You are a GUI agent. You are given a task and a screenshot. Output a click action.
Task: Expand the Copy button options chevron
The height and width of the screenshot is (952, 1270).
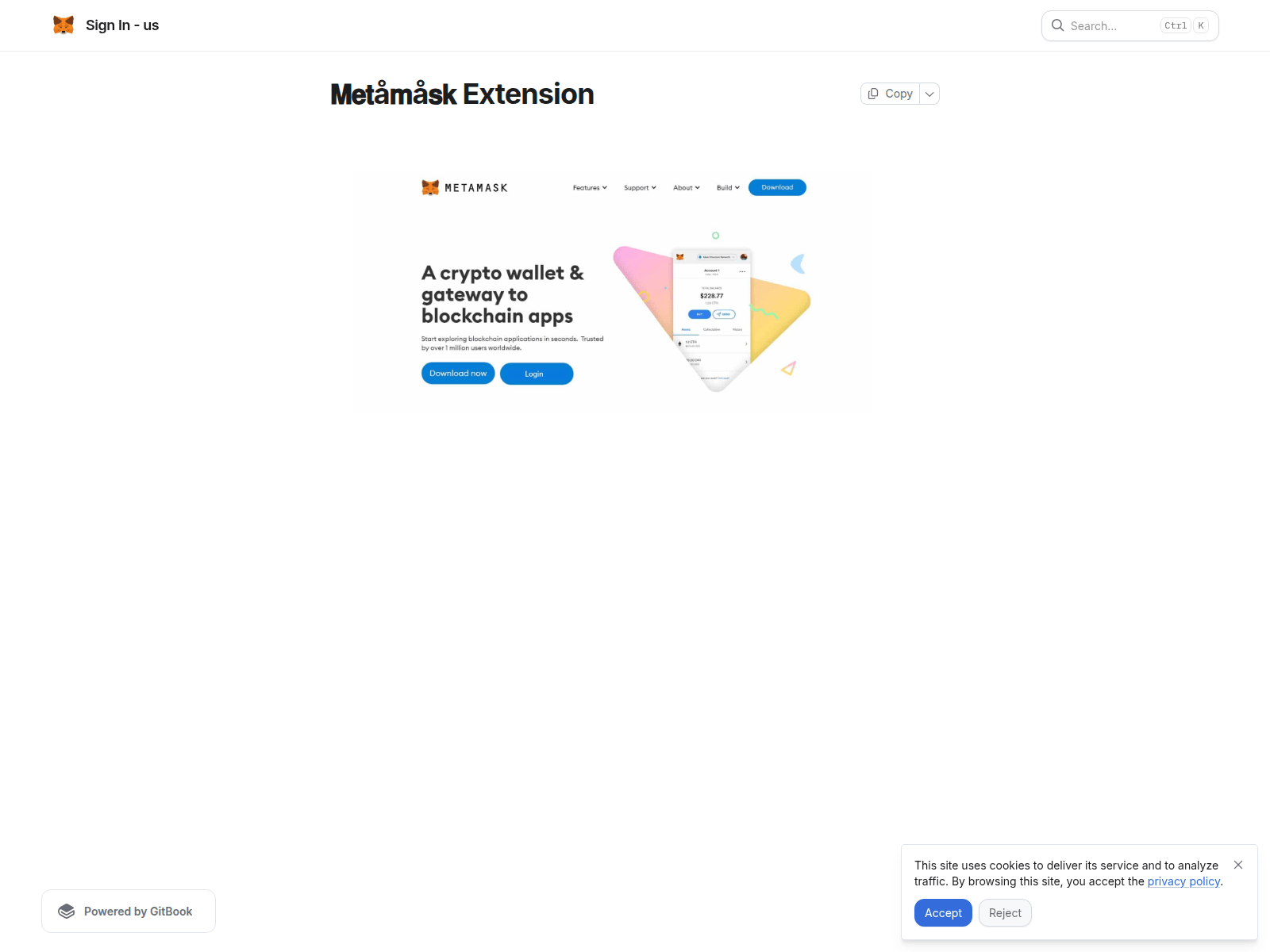pos(929,93)
